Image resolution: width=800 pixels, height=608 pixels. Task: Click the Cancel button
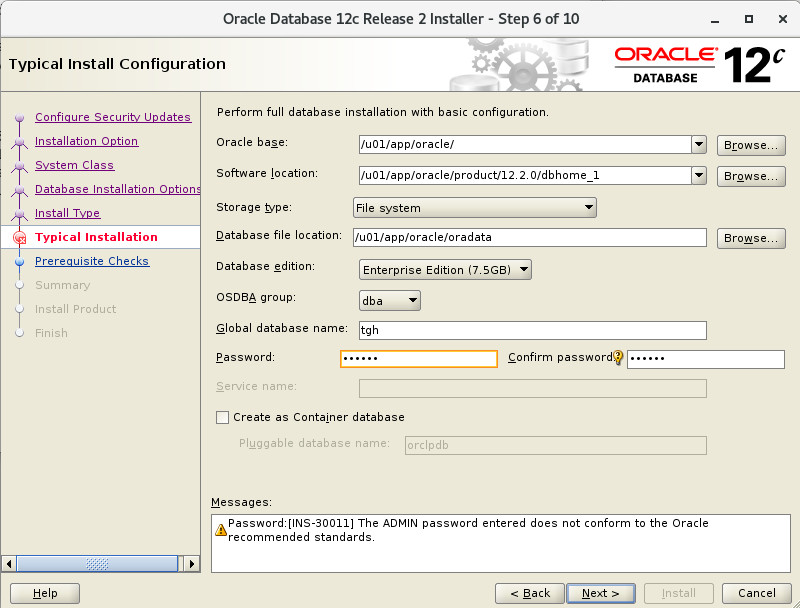757,593
